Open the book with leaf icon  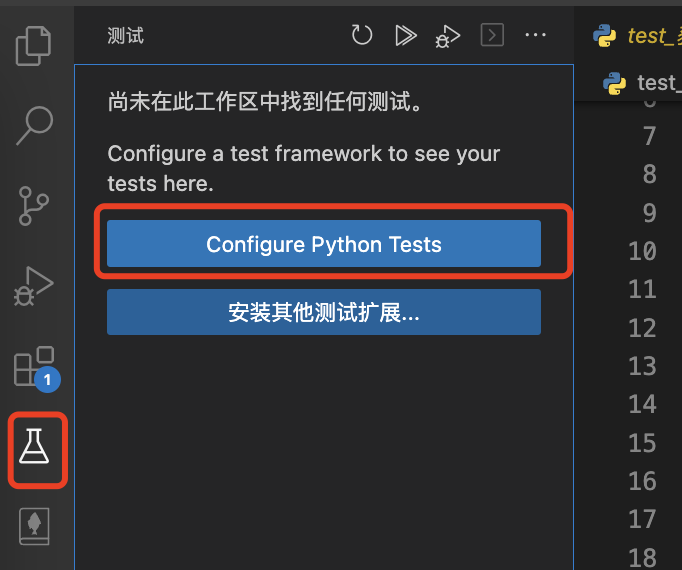point(34,526)
